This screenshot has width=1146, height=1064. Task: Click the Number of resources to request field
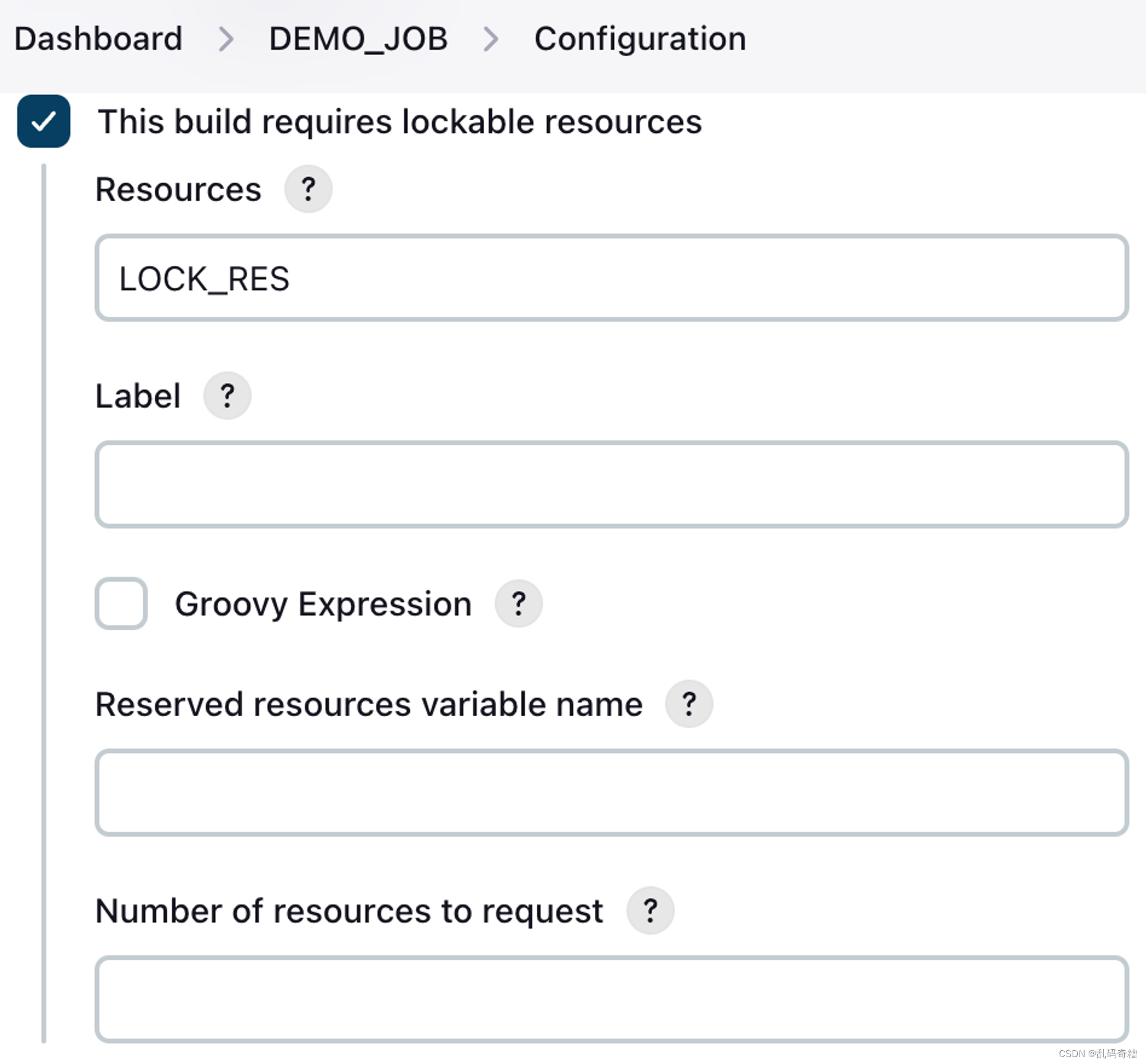coord(610,999)
